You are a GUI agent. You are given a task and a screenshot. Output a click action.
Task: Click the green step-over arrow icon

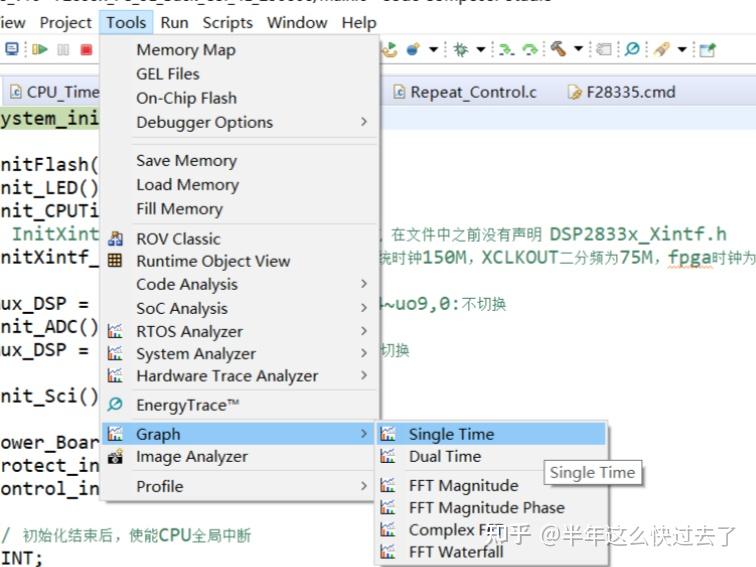tap(530, 50)
